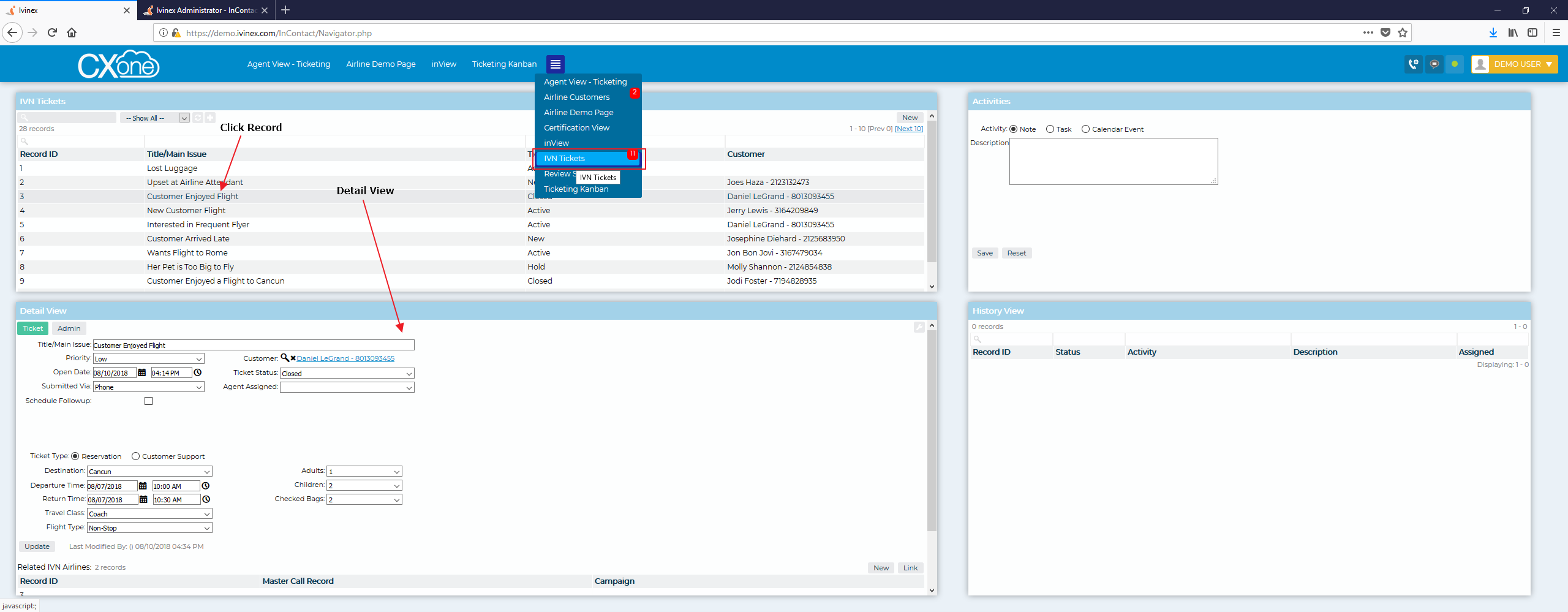Check the Schedule Followup checkbox
The height and width of the screenshot is (612, 1568).
point(148,401)
